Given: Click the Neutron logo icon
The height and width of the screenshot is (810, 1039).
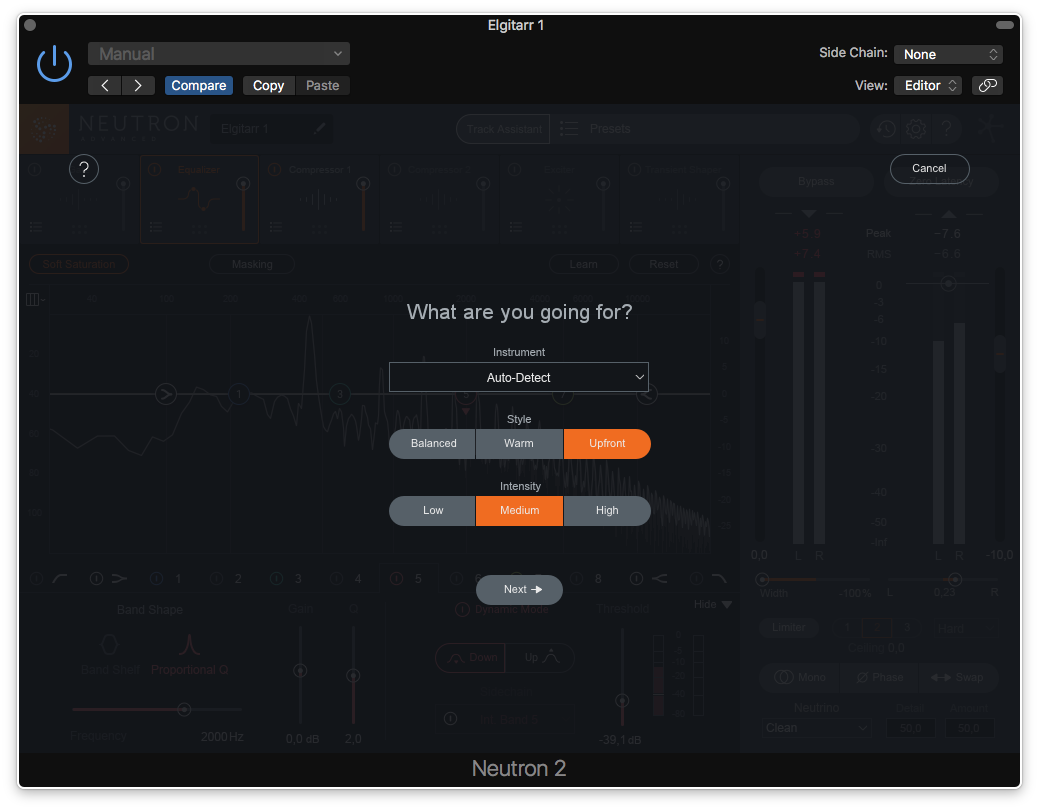Looking at the screenshot, I should [44, 129].
